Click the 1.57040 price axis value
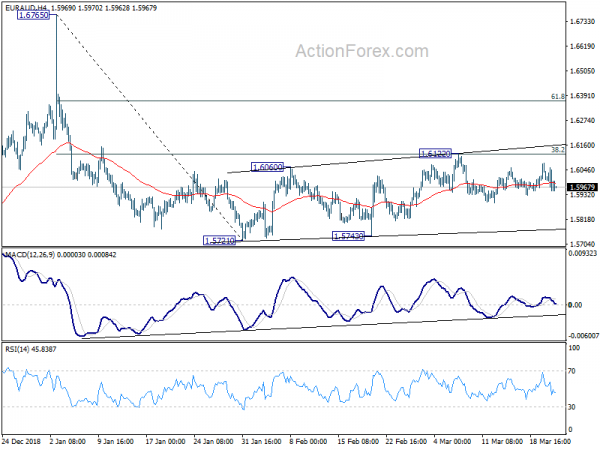This screenshot has height=450, width=600. (x=582, y=244)
